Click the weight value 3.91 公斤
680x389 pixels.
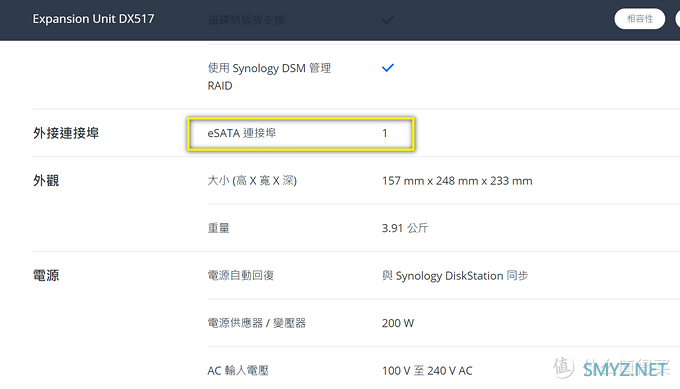click(x=405, y=228)
